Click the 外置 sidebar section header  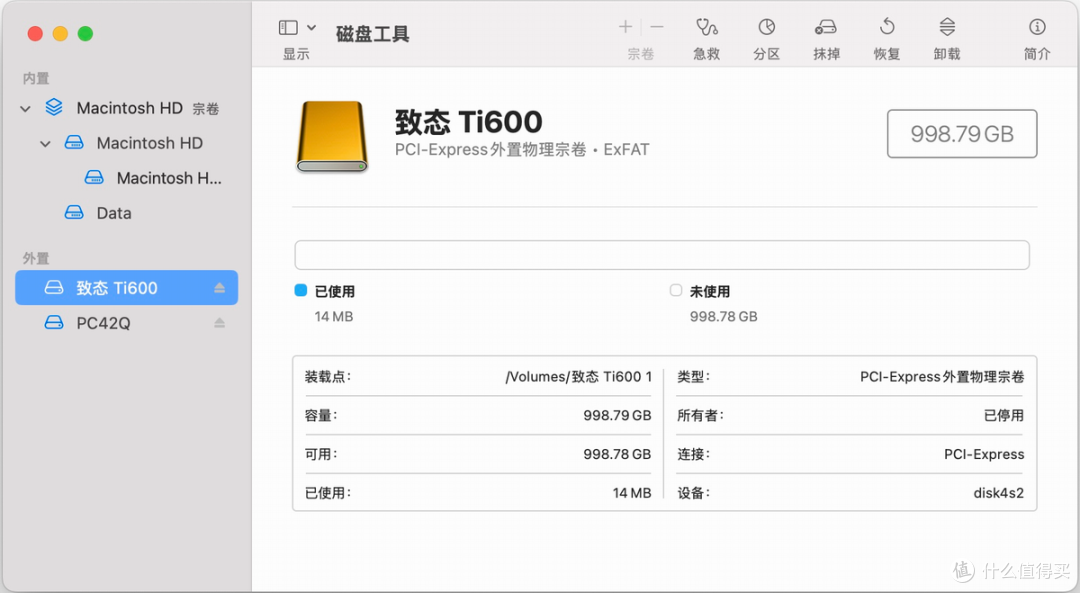[36, 258]
